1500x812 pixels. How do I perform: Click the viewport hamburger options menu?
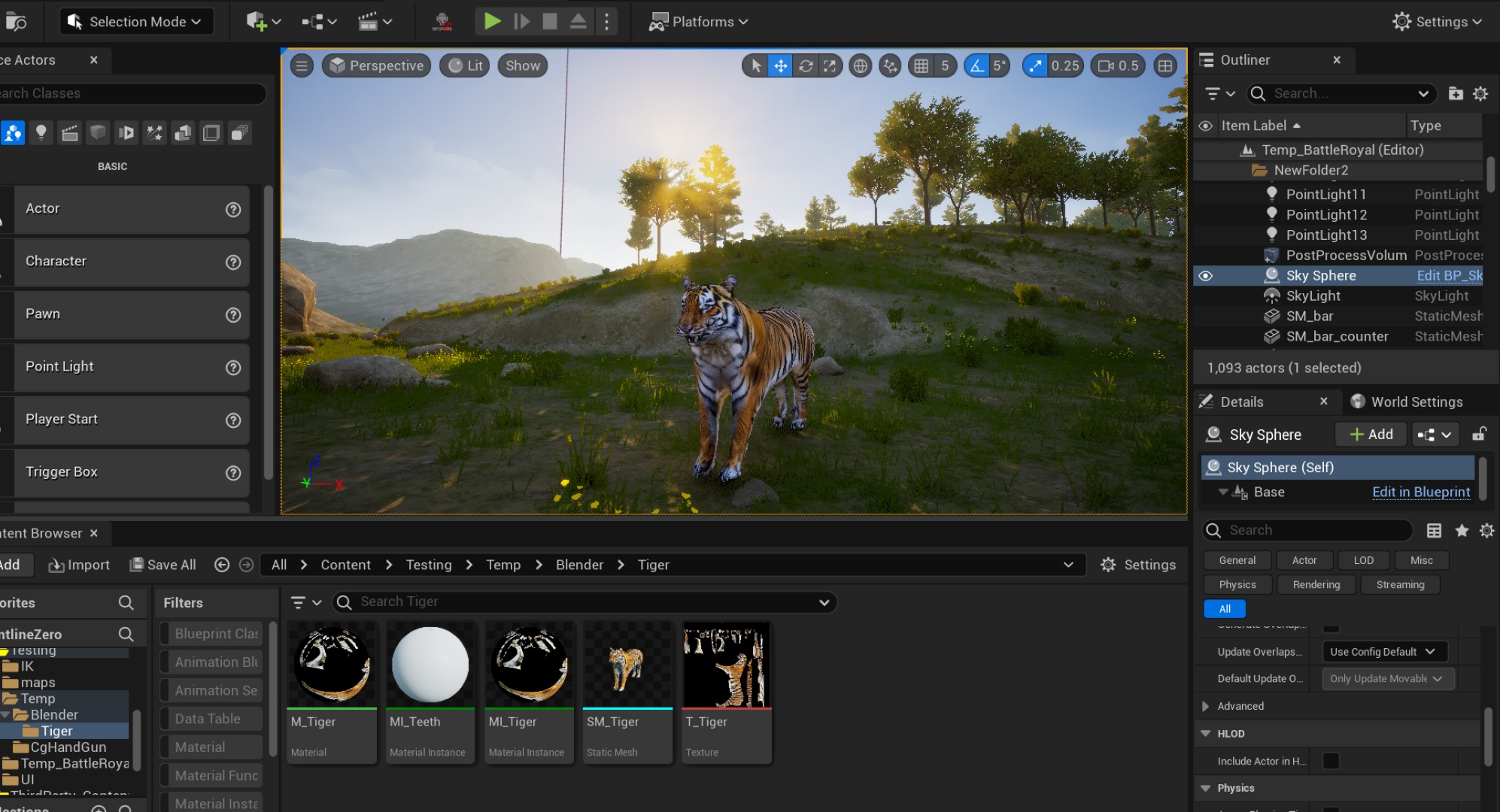pos(302,66)
